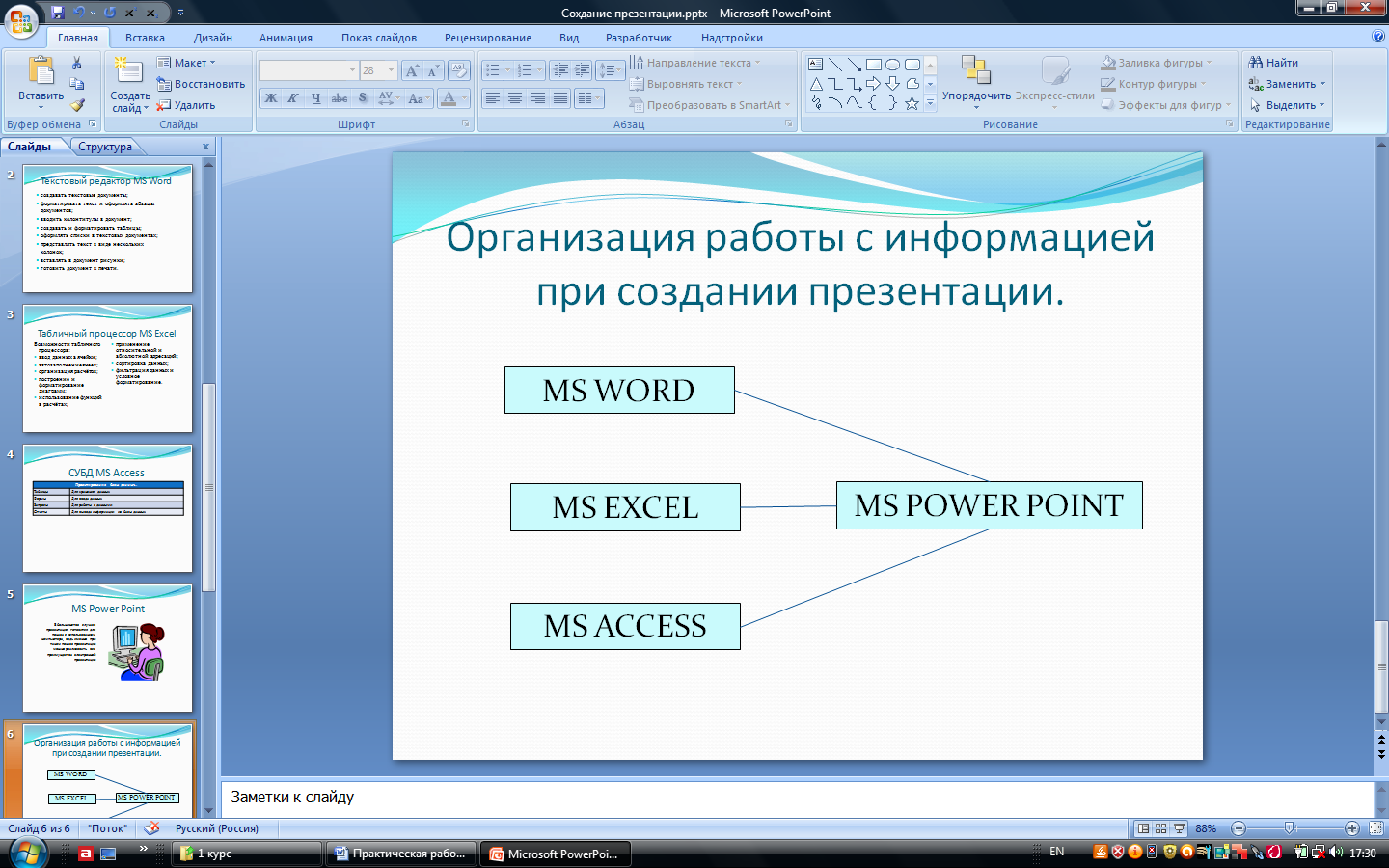Select the straight line shape
Viewport: 1389px width, 868px height.
click(835, 65)
